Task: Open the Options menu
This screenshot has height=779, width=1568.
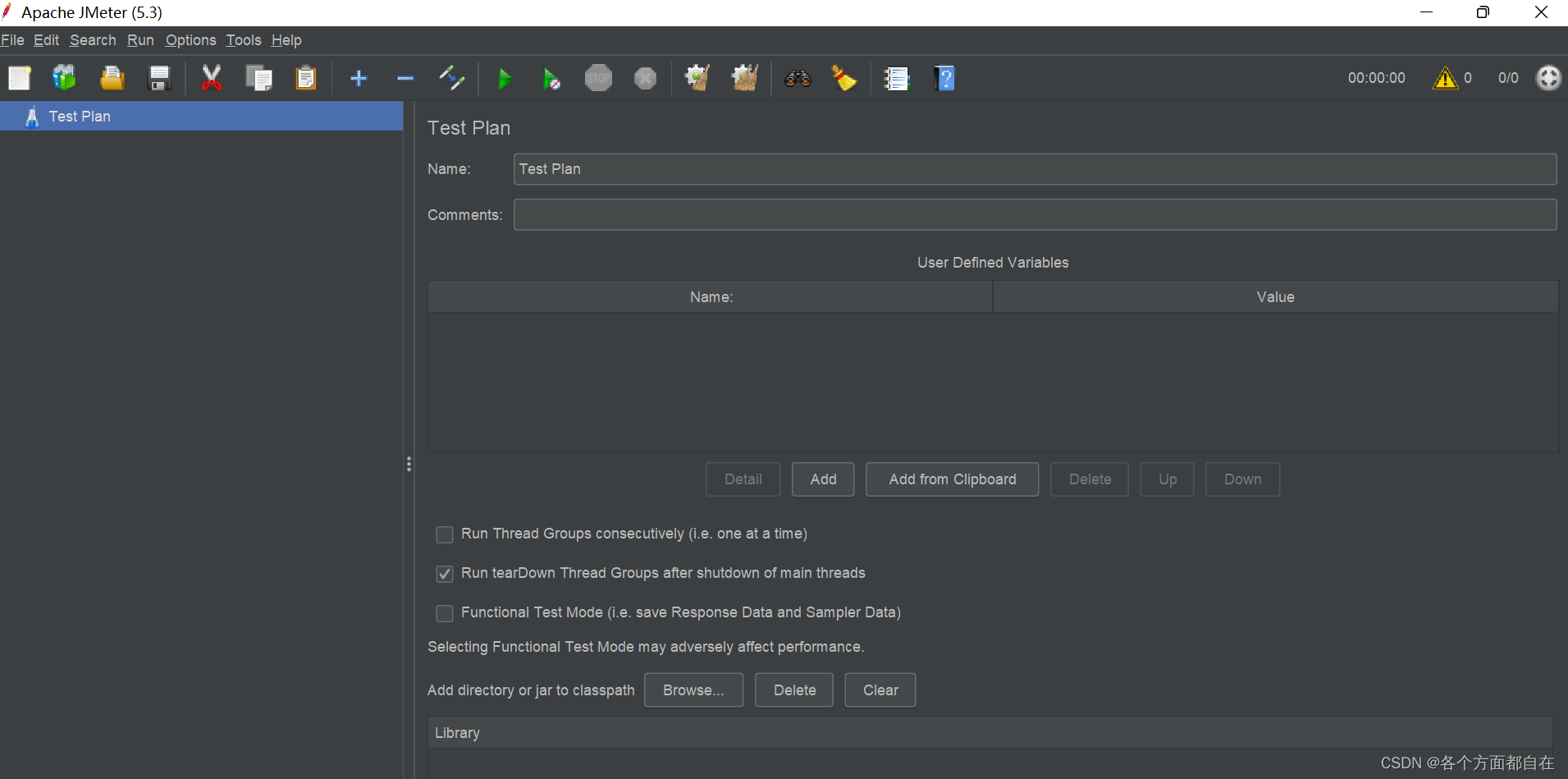Action: 190,40
